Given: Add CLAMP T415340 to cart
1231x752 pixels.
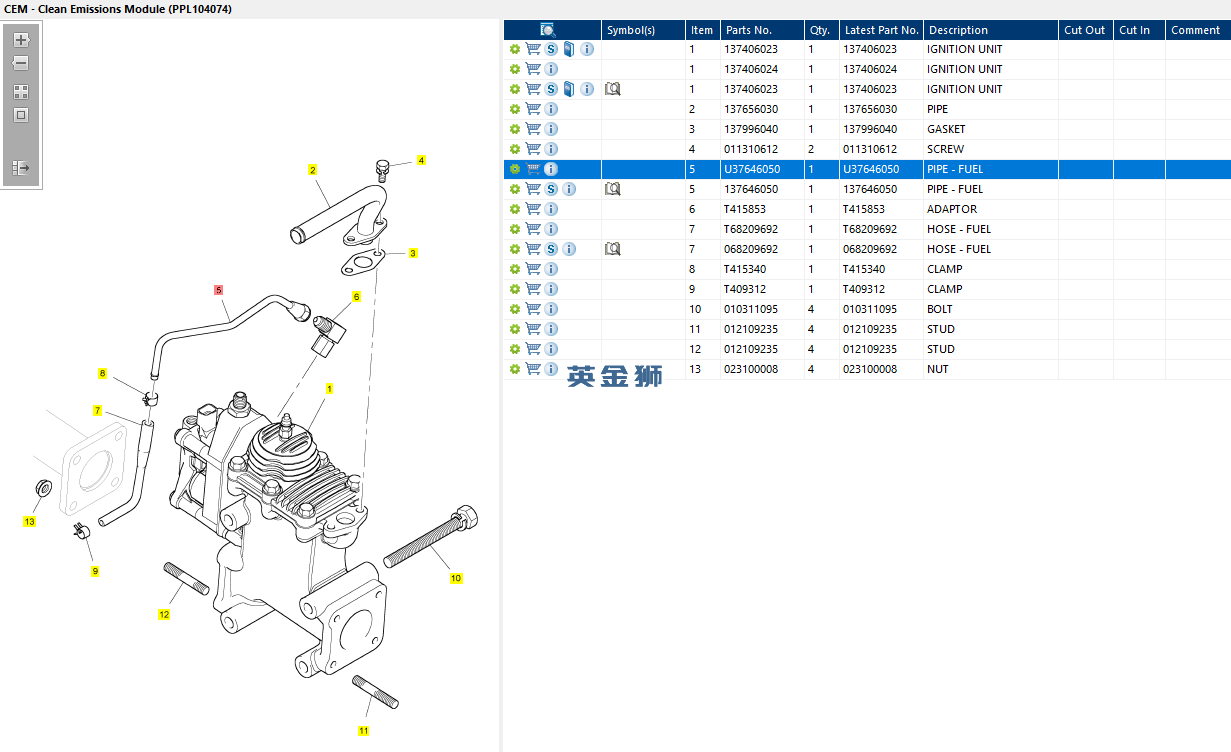Looking at the screenshot, I should (x=533, y=269).
